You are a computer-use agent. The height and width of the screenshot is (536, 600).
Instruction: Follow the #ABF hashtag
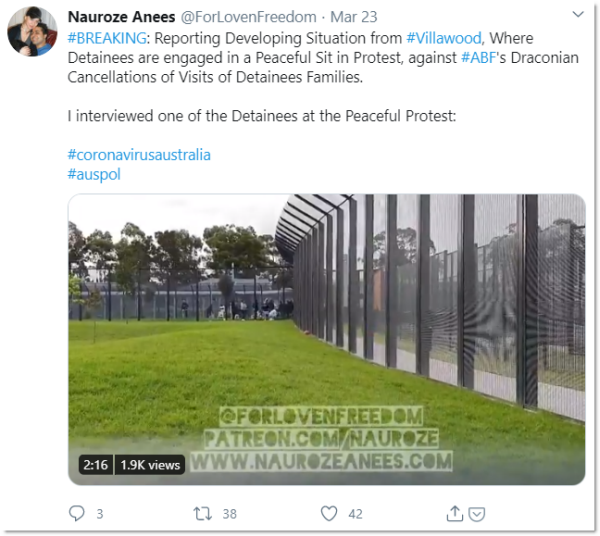[x=478, y=58]
